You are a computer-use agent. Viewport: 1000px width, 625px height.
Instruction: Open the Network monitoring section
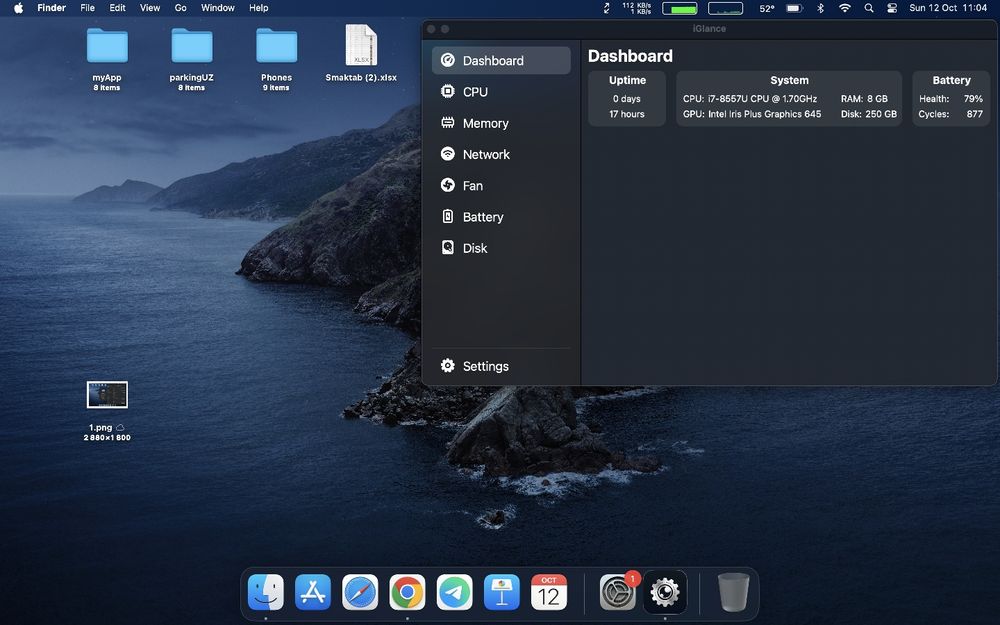pyautogui.click(x=486, y=154)
